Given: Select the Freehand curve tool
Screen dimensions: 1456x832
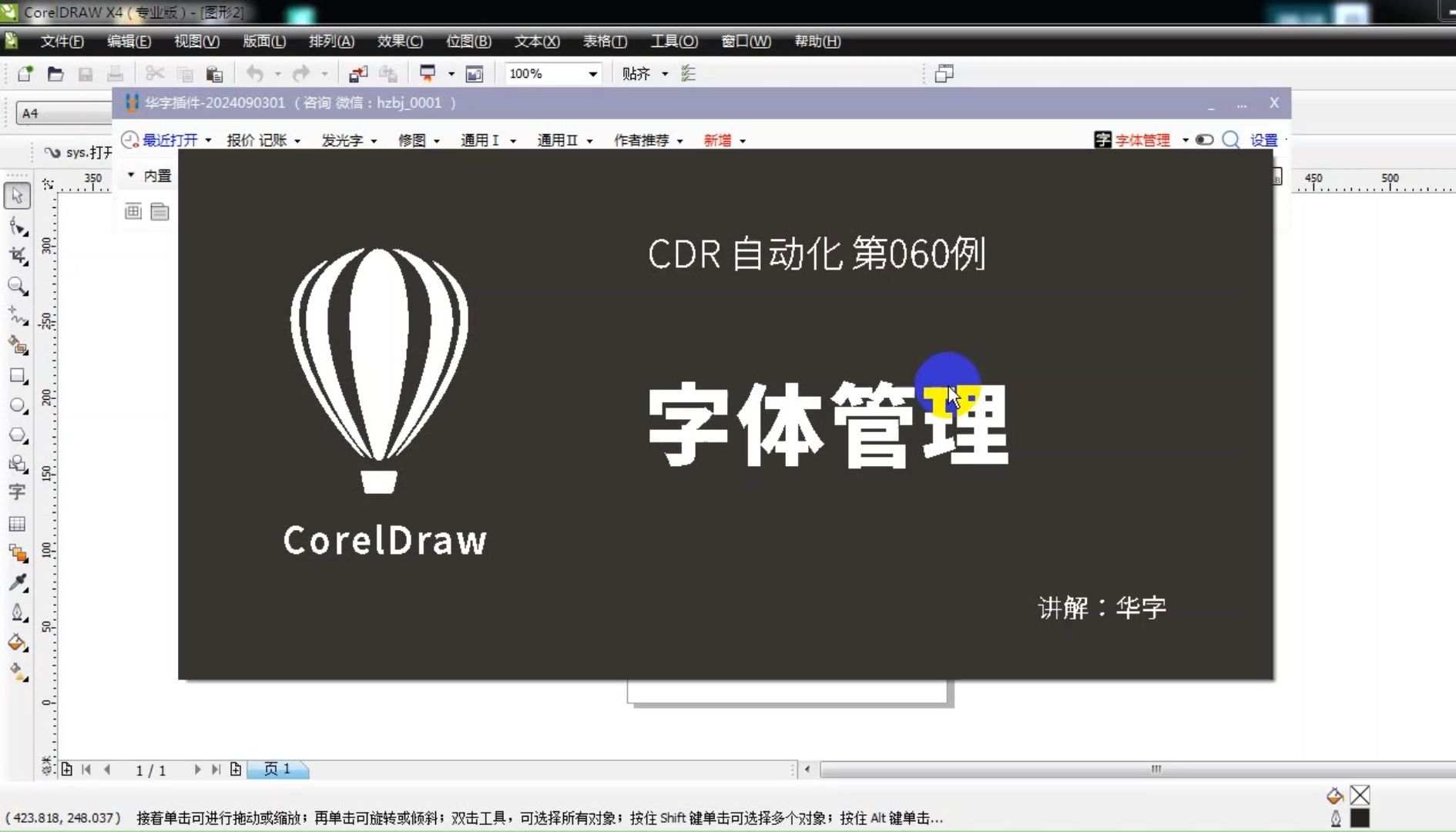Looking at the screenshot, I should (18, 316).
